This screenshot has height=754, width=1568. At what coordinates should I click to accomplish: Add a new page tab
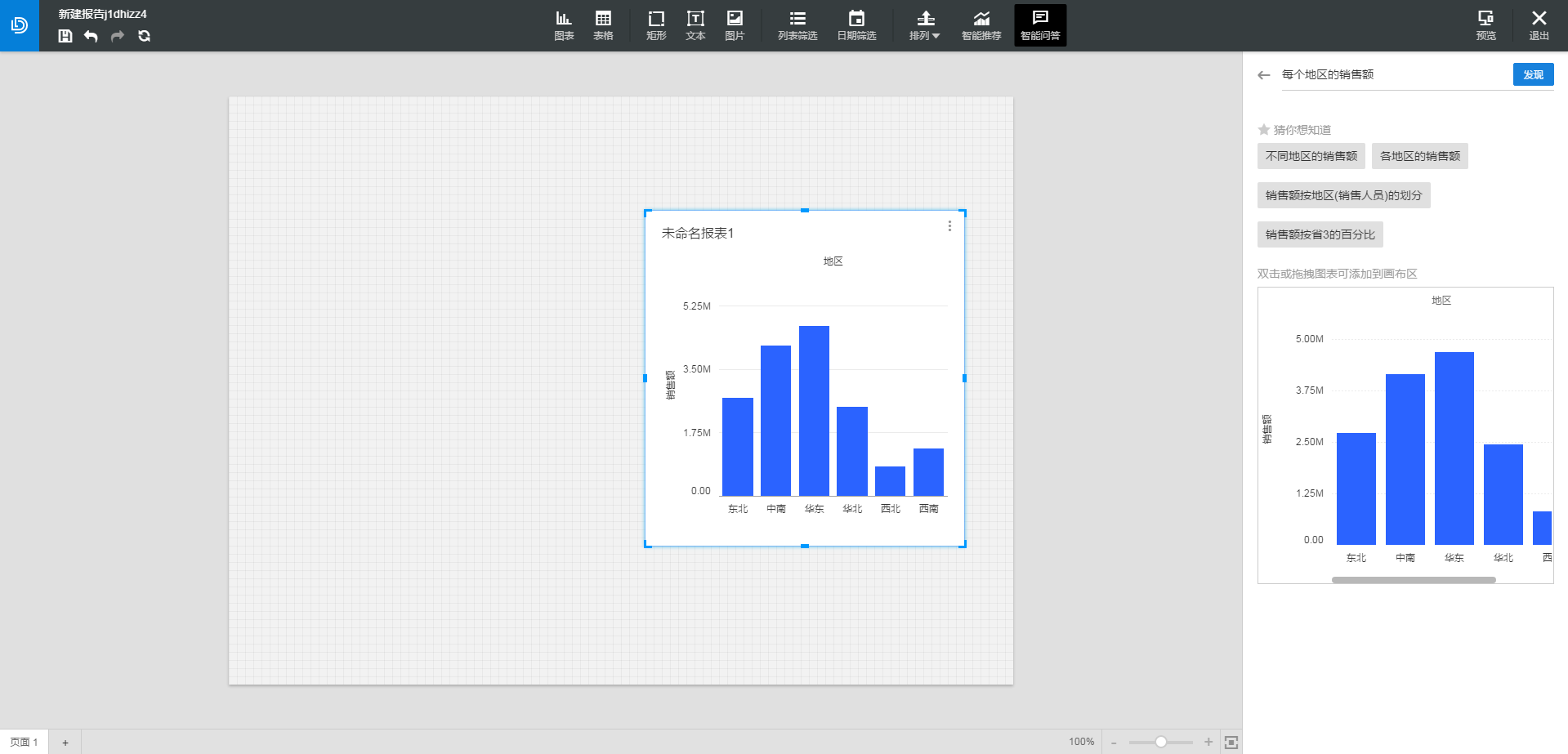65,742
